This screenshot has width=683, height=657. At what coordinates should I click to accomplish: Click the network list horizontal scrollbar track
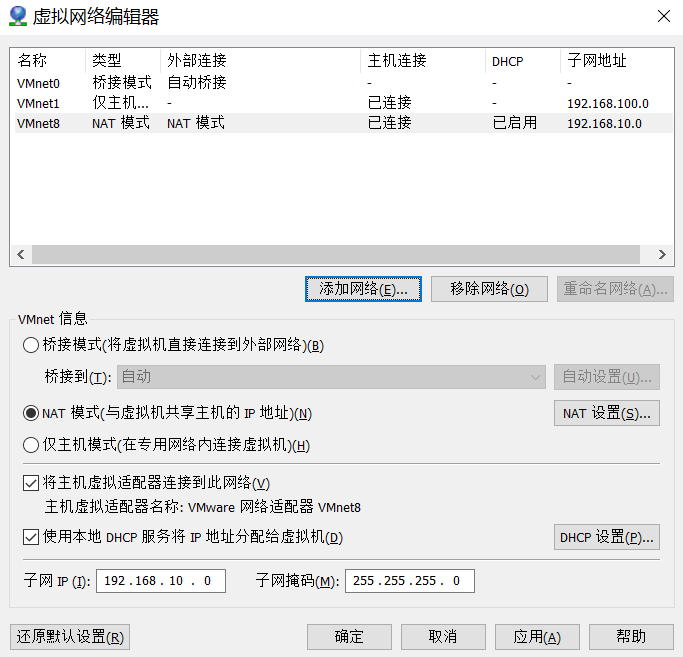coord(335,254)
